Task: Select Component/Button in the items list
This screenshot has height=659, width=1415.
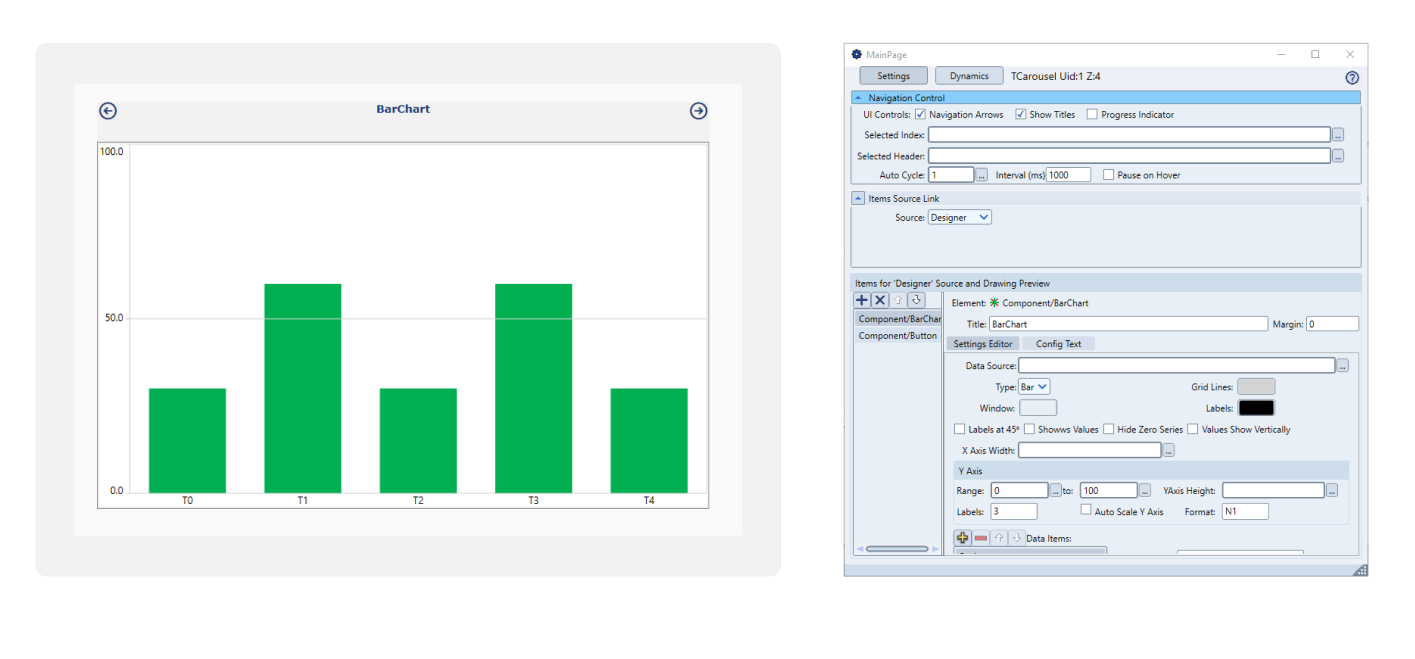Action: [897, 336]
